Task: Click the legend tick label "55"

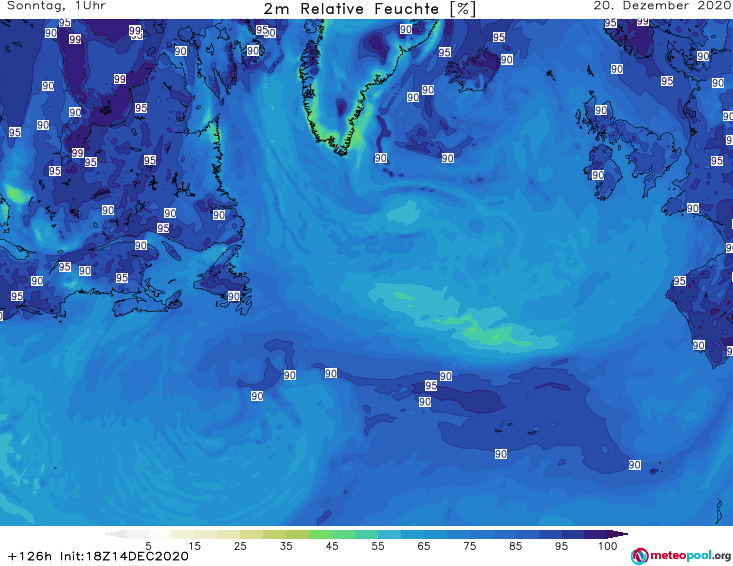Action: point(378,546)
